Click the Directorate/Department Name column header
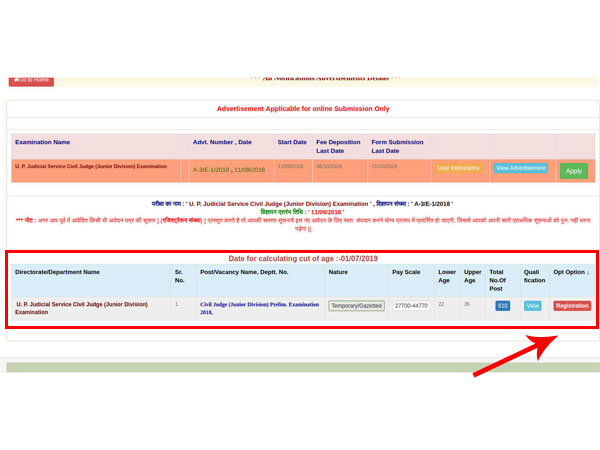The image size is (600, 450). point(57,272)
